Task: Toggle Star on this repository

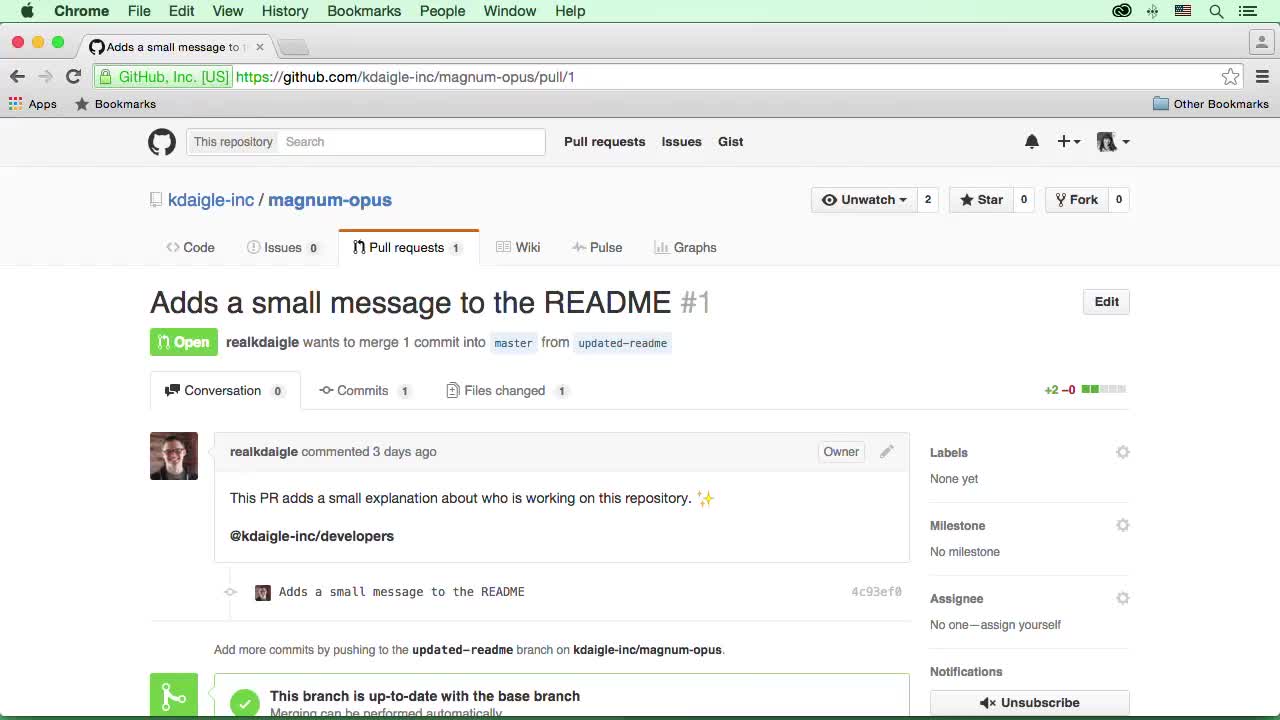Action: click(981, 200)
